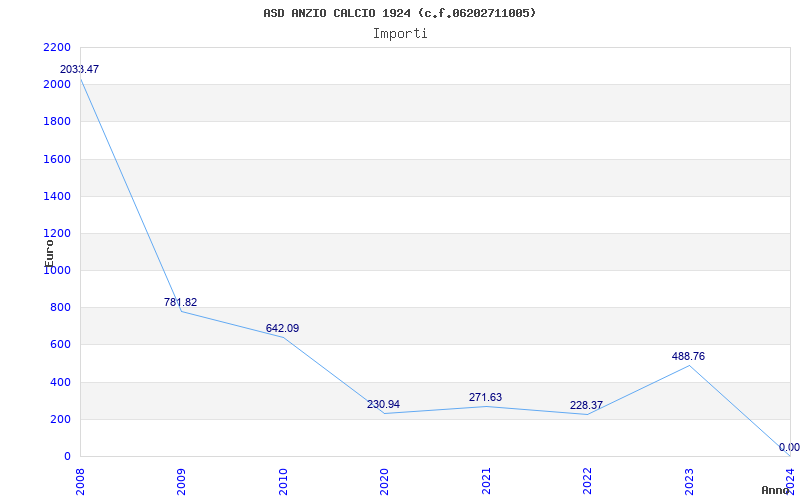Click the 200 y-axis tick label
Screen dimensions: 800x500
(61, 419)
